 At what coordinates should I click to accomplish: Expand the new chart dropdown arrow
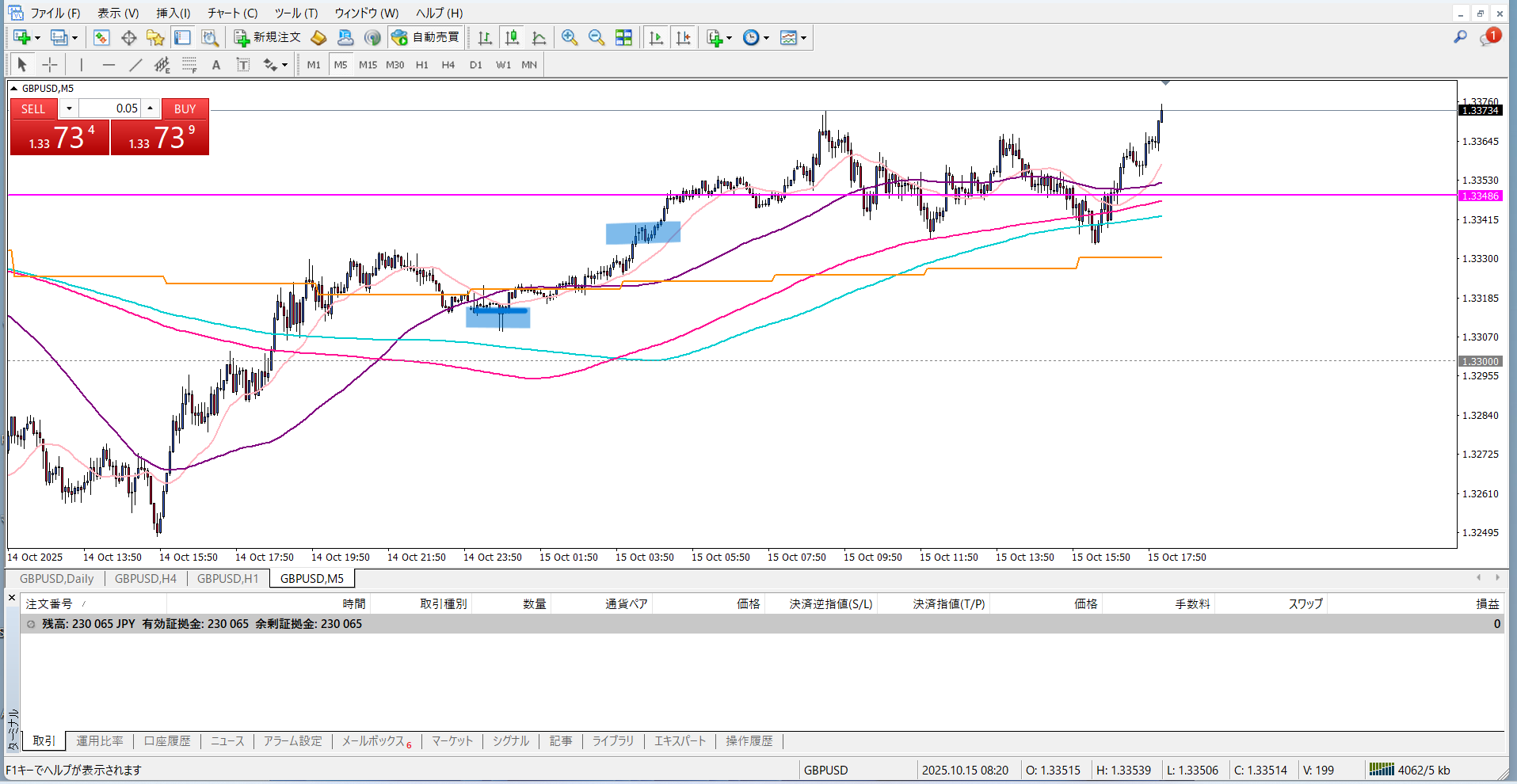(x=37, y=37)
